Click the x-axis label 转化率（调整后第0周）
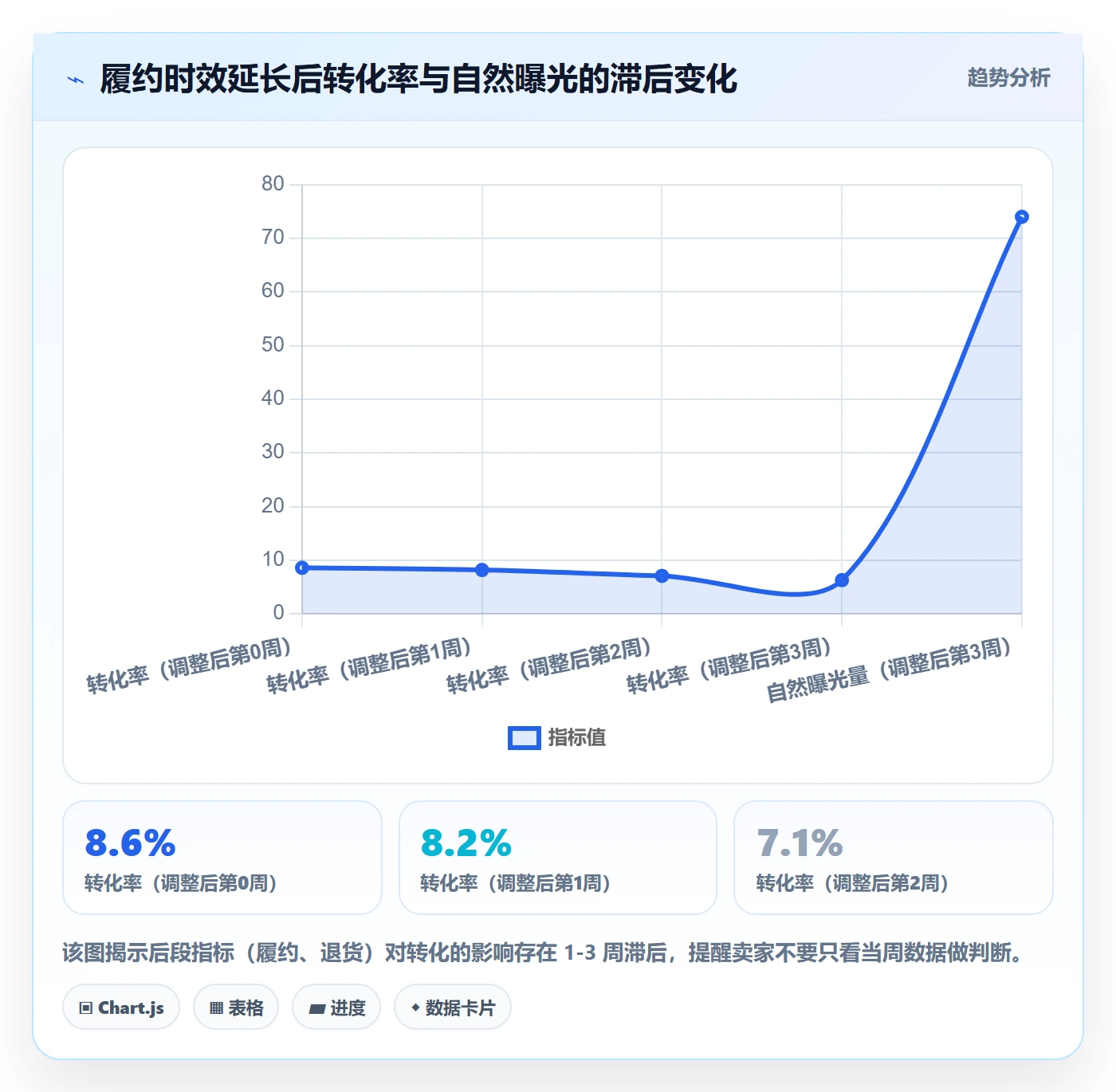Viewport: 1116px width, 1092px height. [x=190, y=666]
